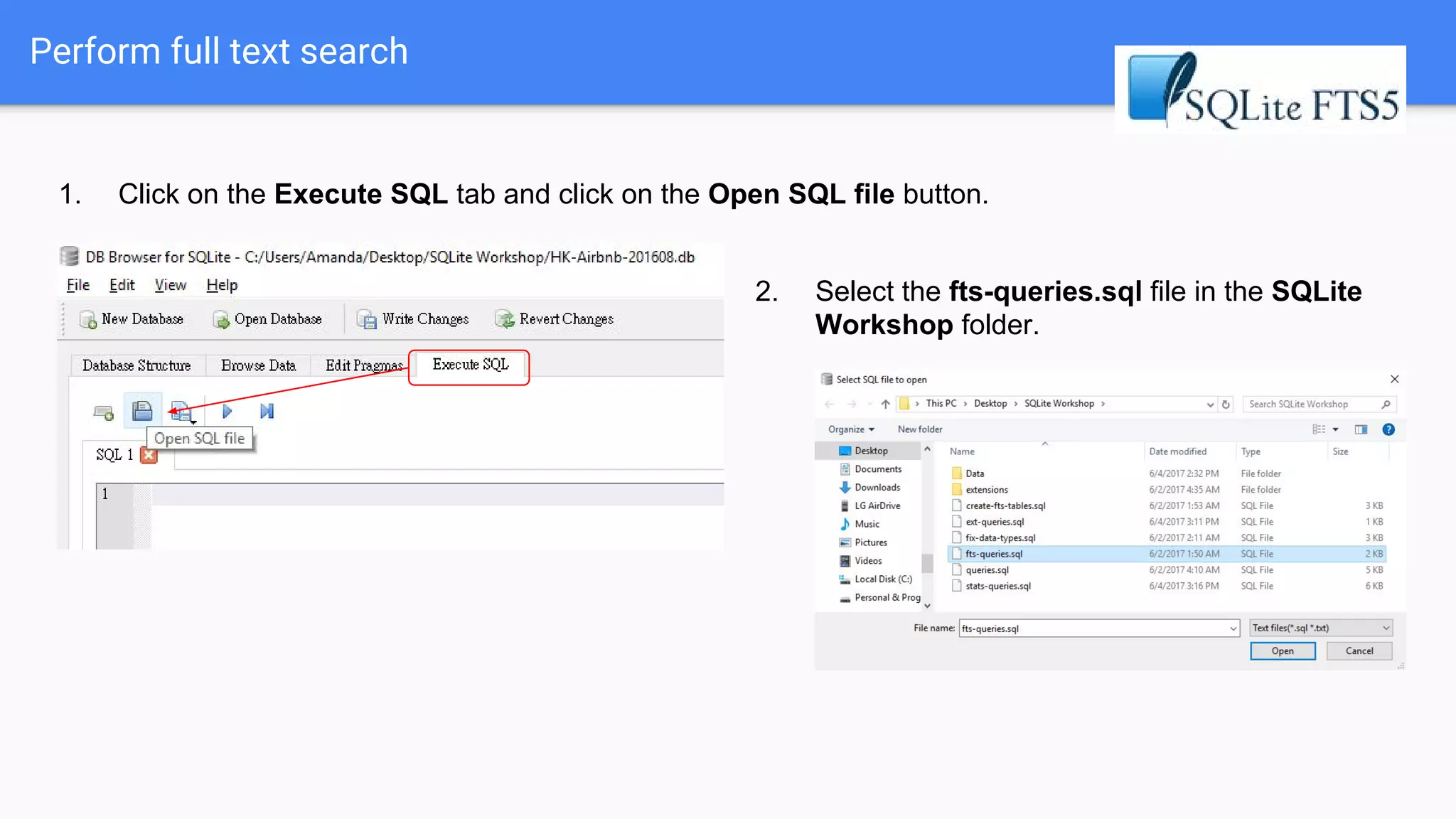Click Revert Changes in the toolbar
This screenshot has height=819, width=1456.
tap(555, 319)
